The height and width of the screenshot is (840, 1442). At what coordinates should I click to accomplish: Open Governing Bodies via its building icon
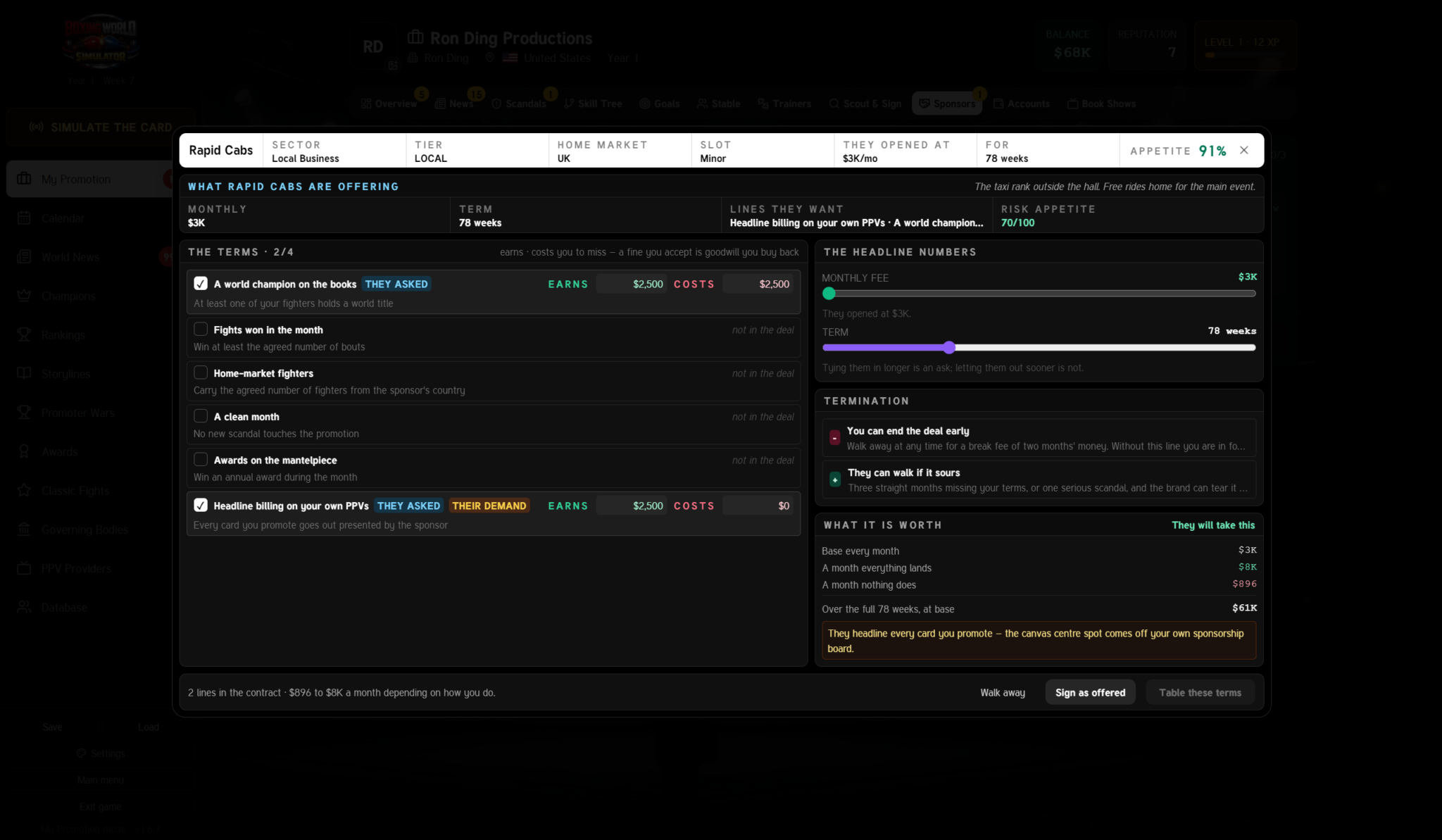point(24,529)
